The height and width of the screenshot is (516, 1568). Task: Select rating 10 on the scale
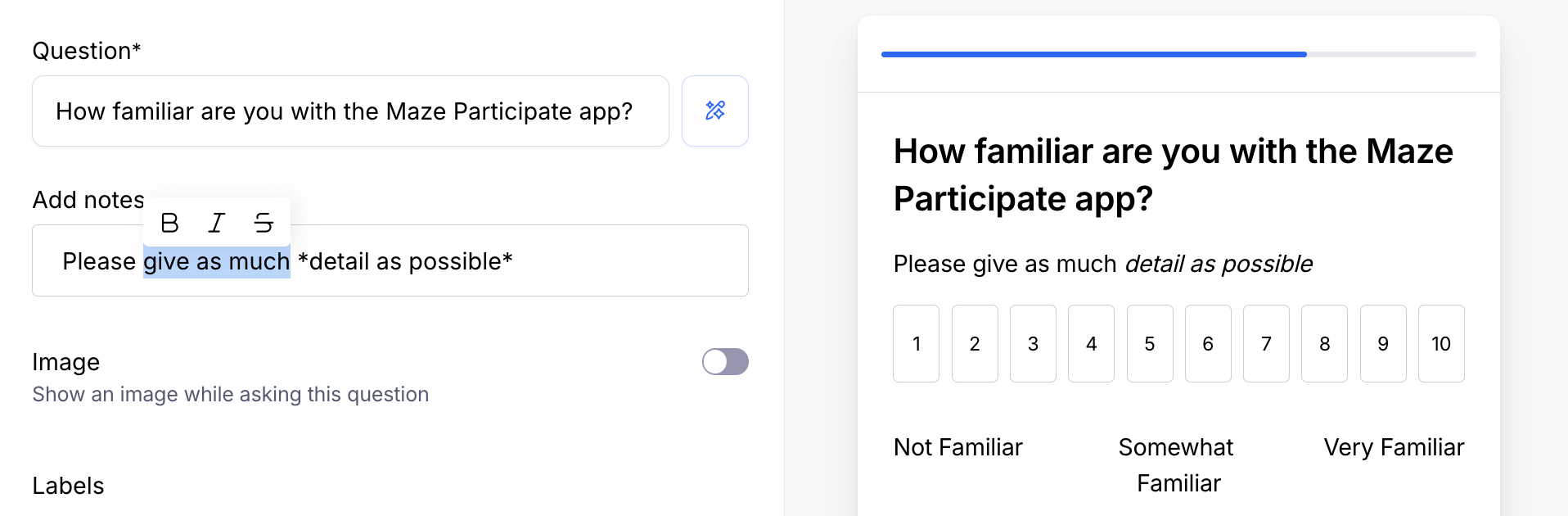[1441, 344]
